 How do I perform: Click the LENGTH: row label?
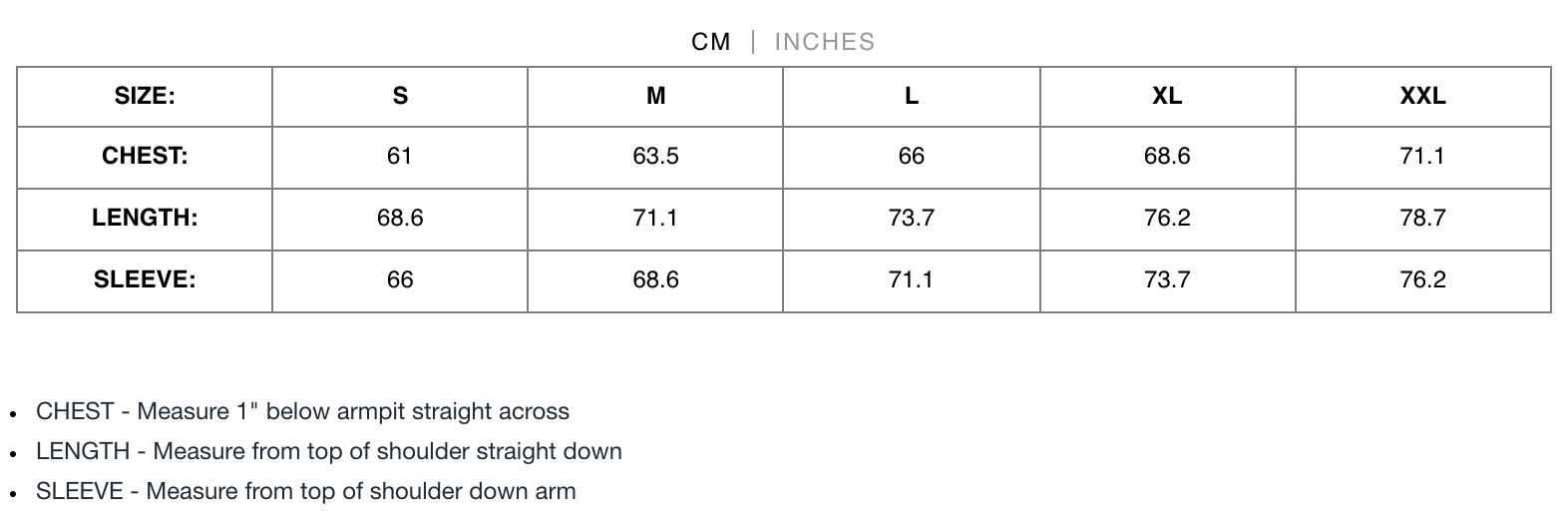(x=145, y=218)
